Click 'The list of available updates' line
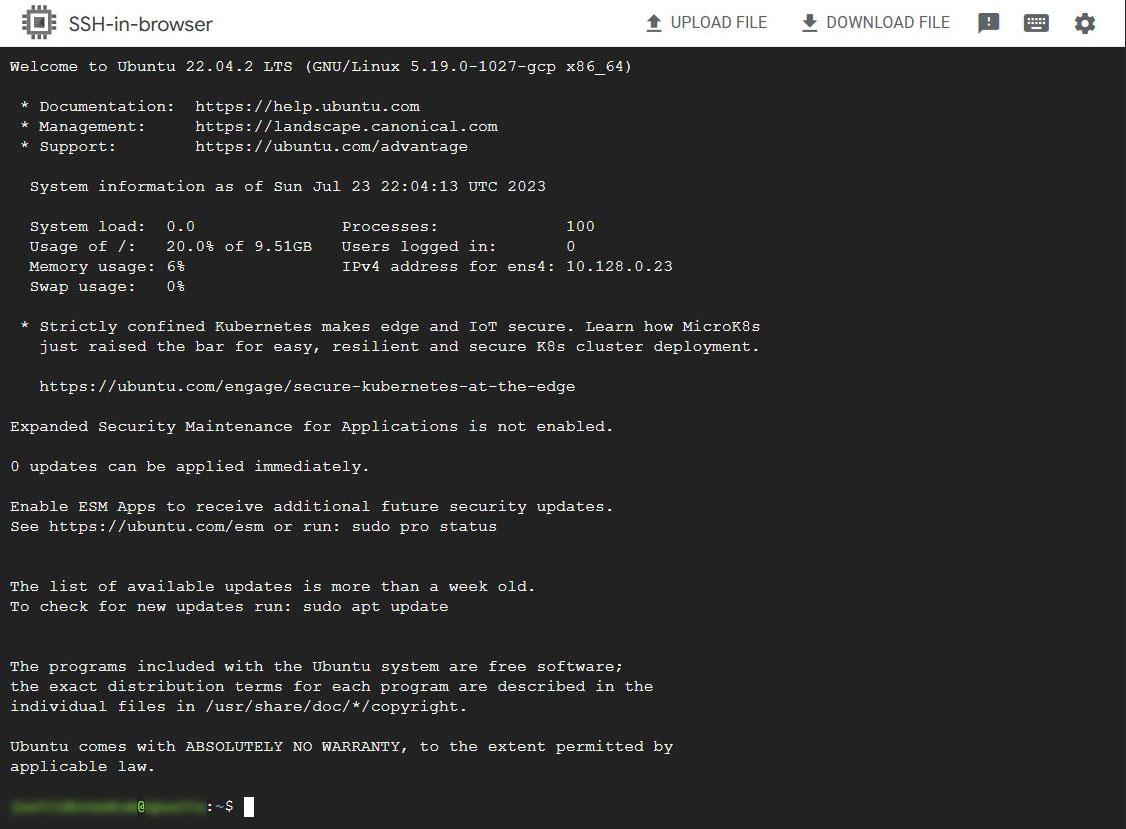This screenshot has height=829, width=1126. (x=273, y=587)
